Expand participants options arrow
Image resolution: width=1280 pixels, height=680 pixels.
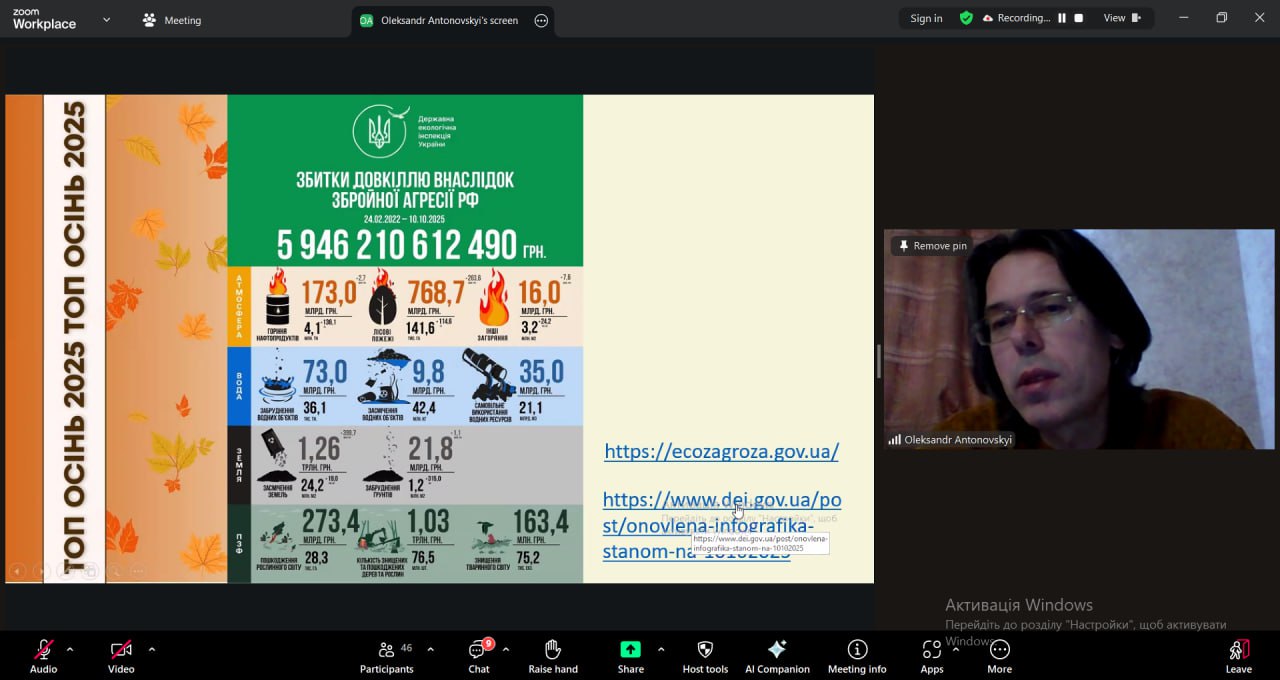431,649
